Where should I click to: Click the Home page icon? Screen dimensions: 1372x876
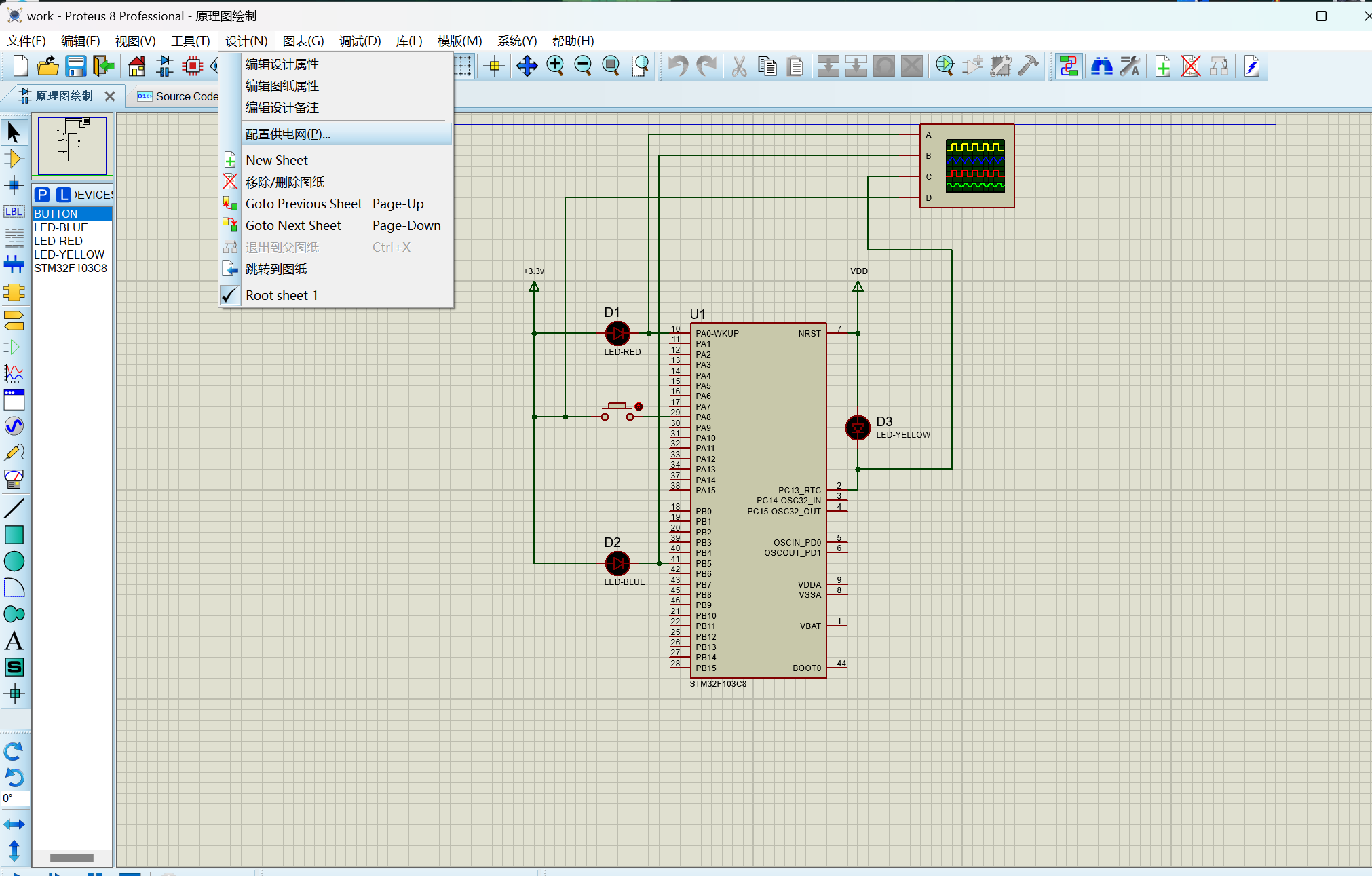click(136, 66)
